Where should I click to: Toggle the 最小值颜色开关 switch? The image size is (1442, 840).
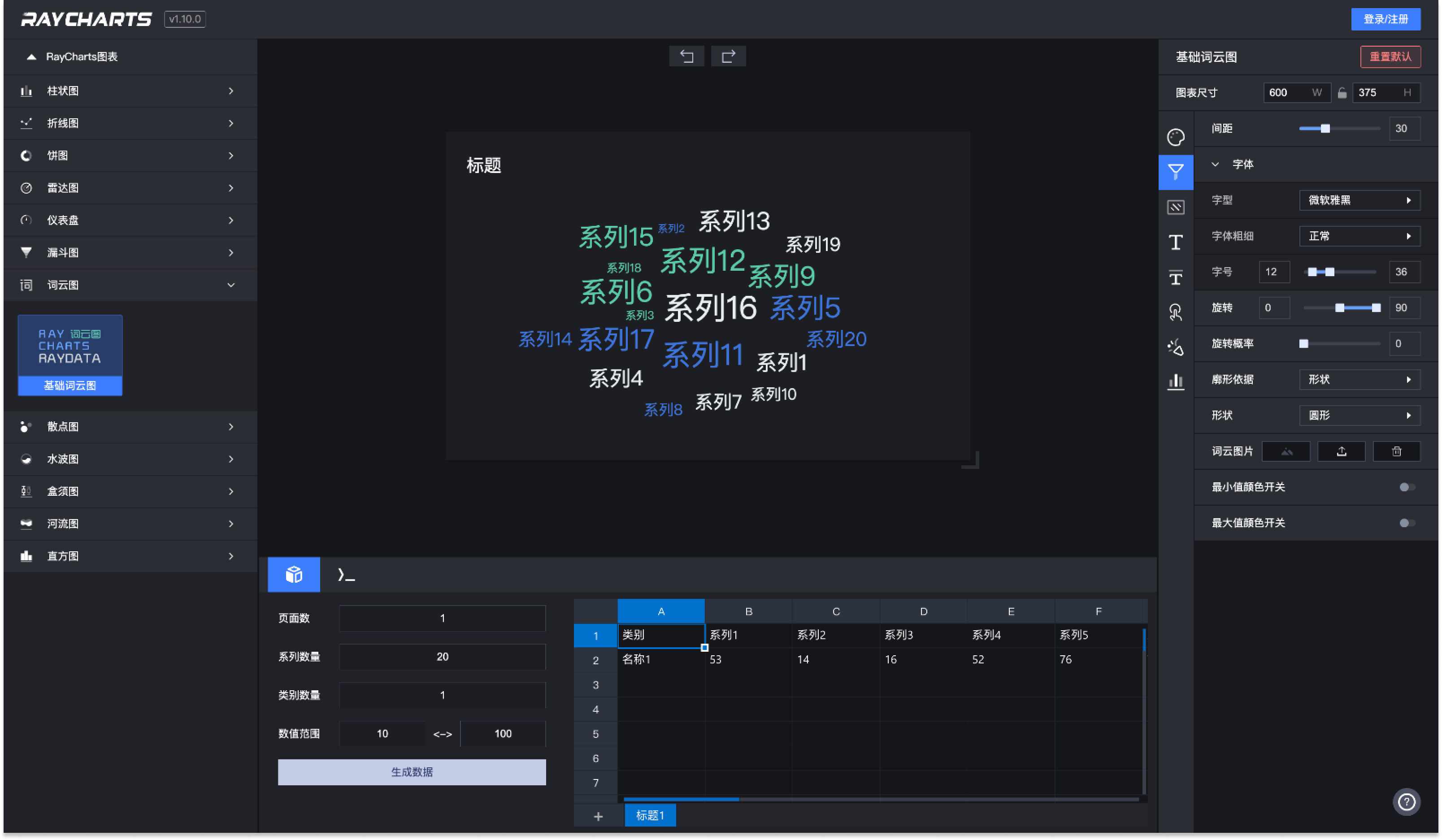click(1407, 486)
